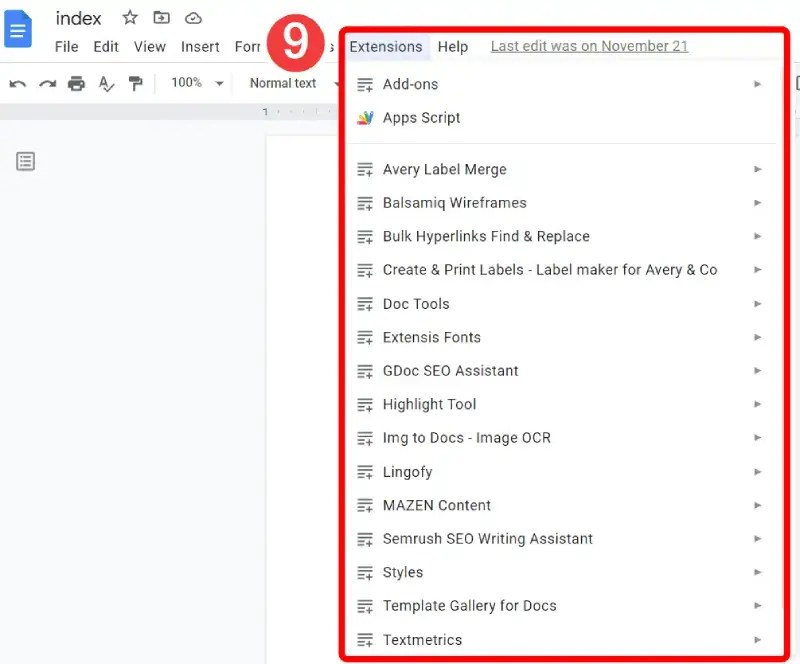800x664 pixels.
Task: Select Doc Tools menu entry
Action: (x=561, y=304)
